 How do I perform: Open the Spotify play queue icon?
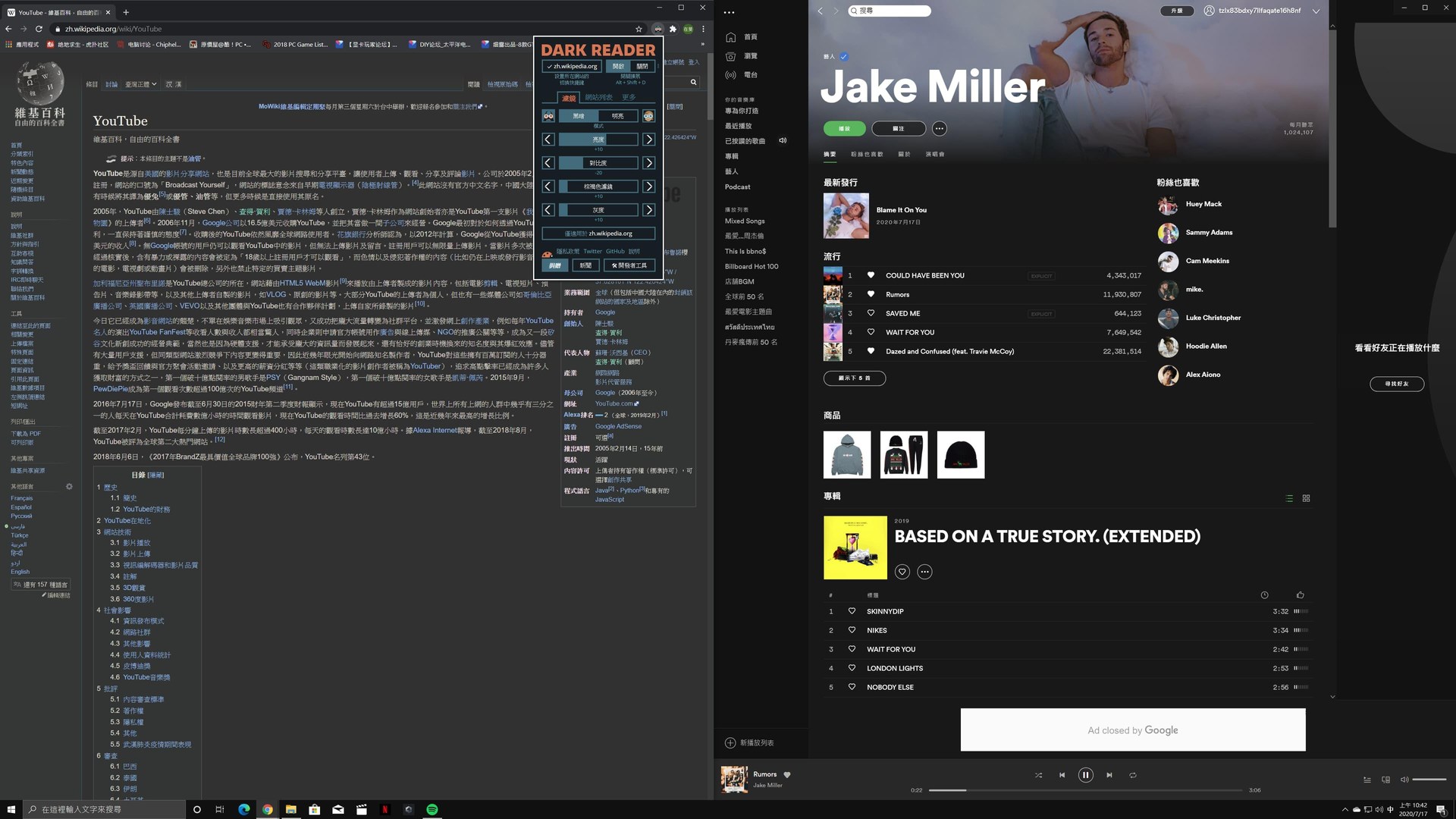1367,780
